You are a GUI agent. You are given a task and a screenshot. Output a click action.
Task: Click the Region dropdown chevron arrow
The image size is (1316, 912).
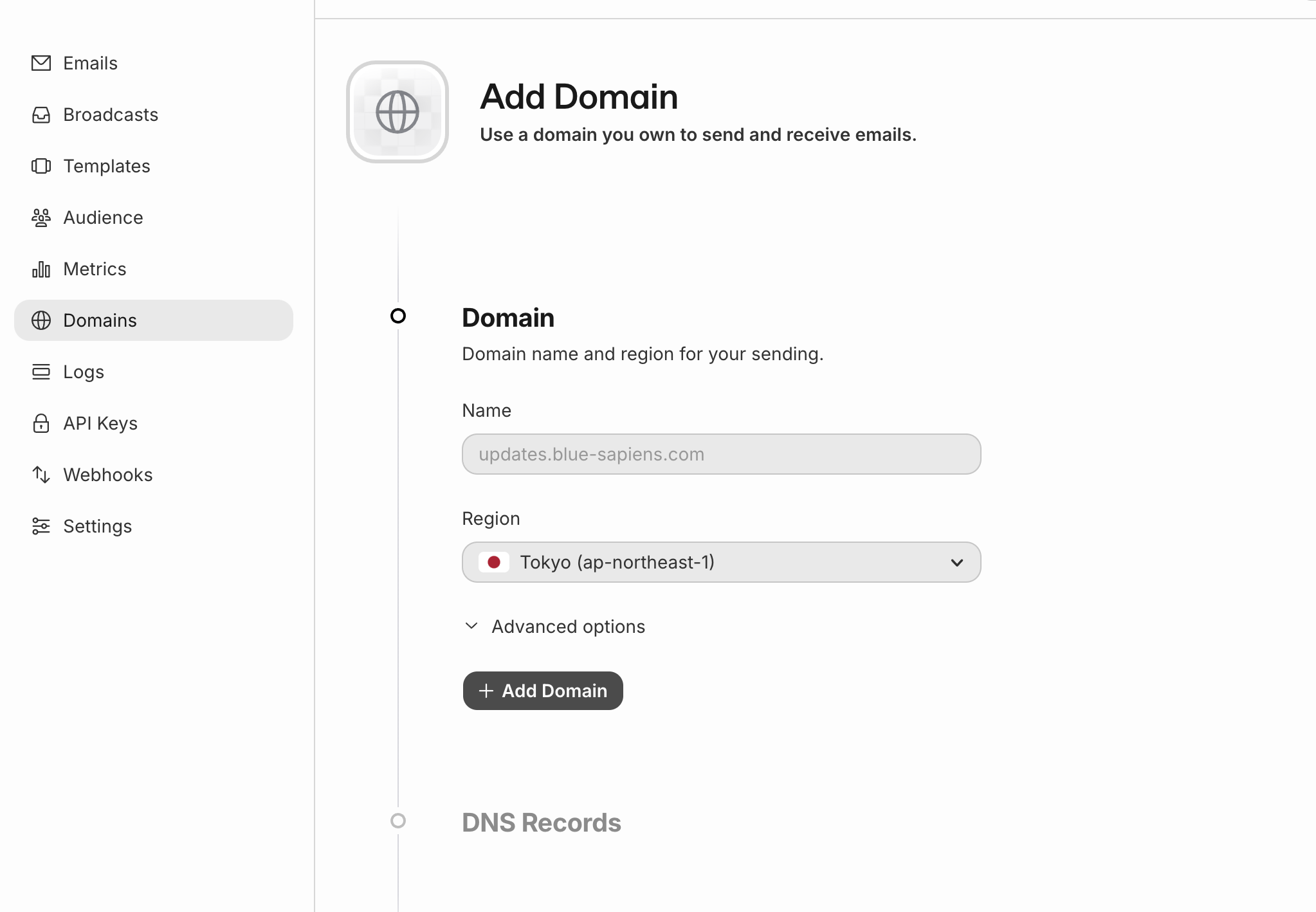tap(956, 563)
